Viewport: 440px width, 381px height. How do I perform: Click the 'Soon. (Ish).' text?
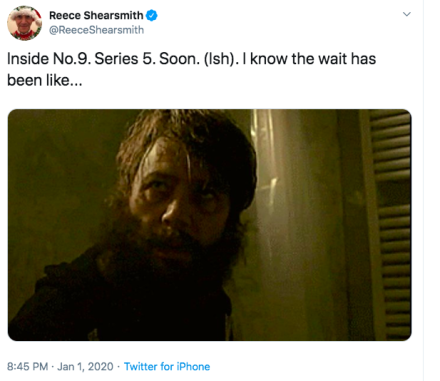click(199, 59)
